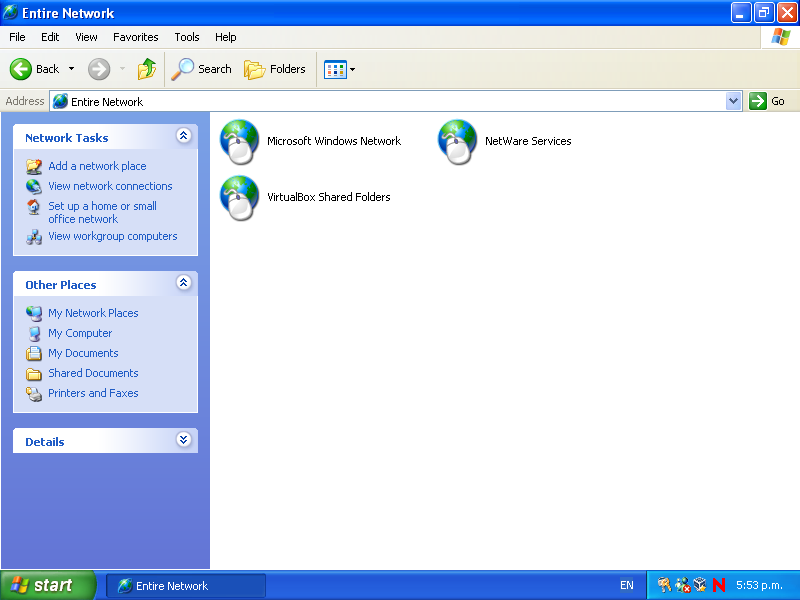Screen dimensions: 800x600
Task: Go to My Computer link
Action: [80, 333]
